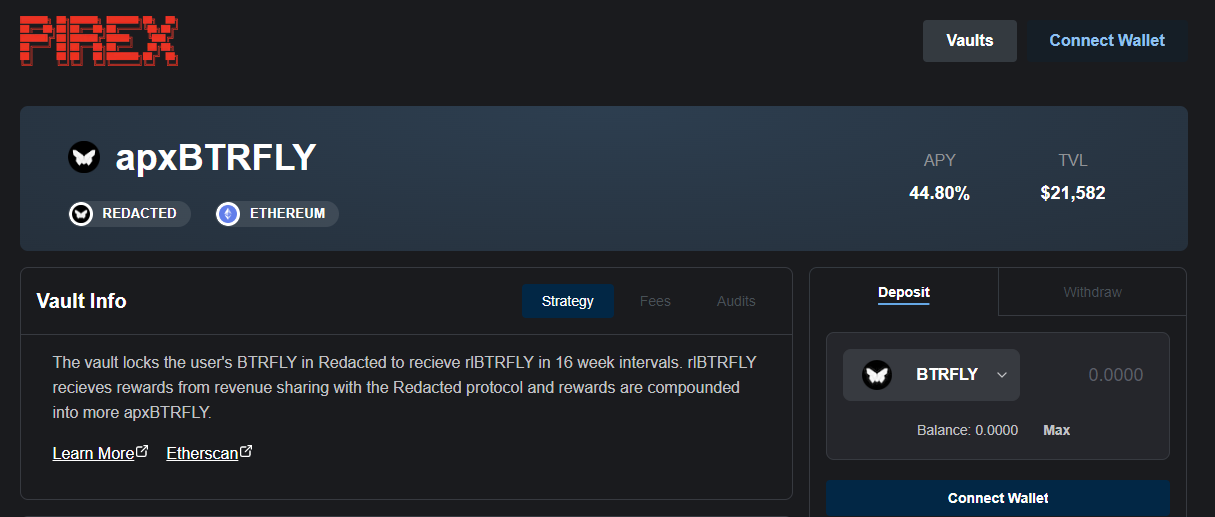1215x517 pixels.
Task: Select the Deposit tab
Action: click(x=904, y=293)
